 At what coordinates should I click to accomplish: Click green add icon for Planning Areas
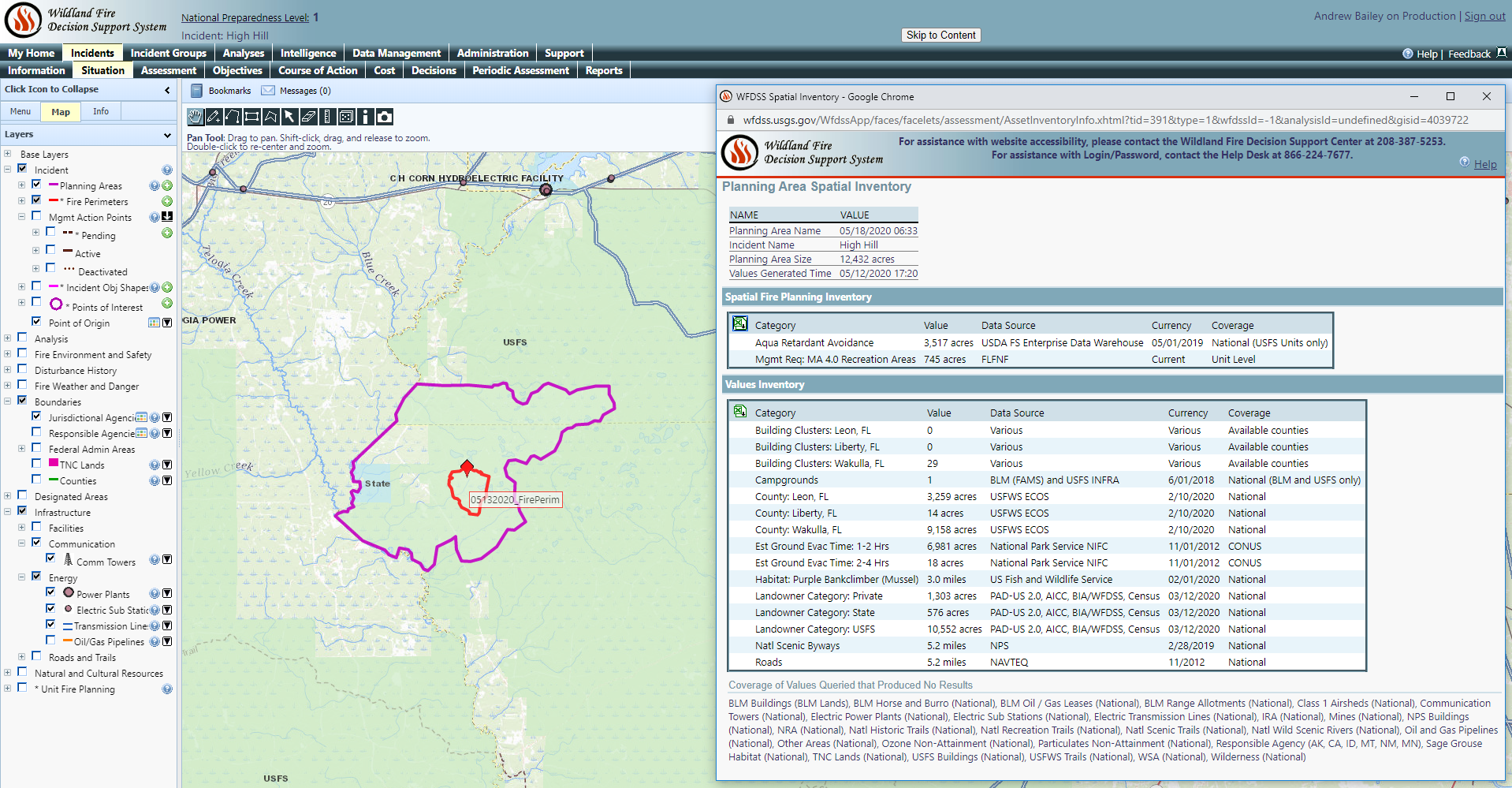tap(167, 185)
